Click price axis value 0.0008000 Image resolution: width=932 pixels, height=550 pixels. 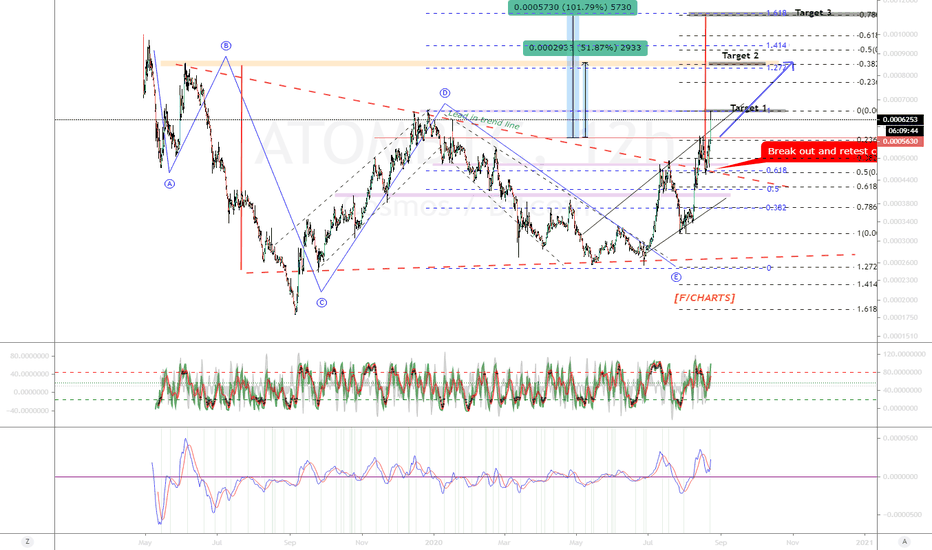point(900,76)
